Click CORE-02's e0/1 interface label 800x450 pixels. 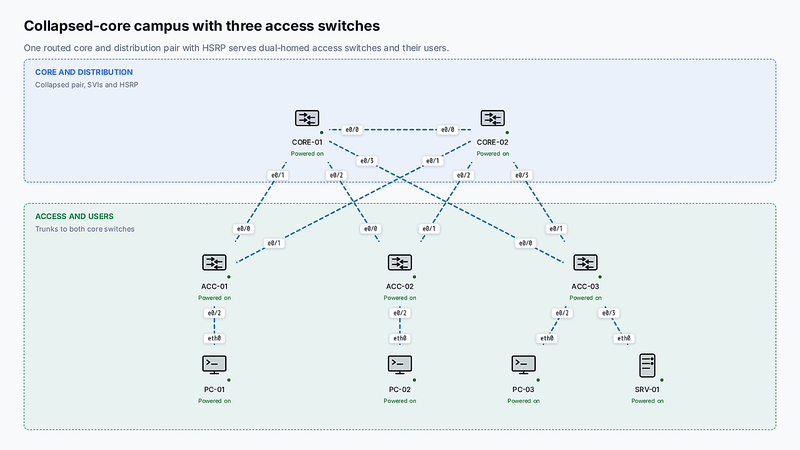[433, 161]
